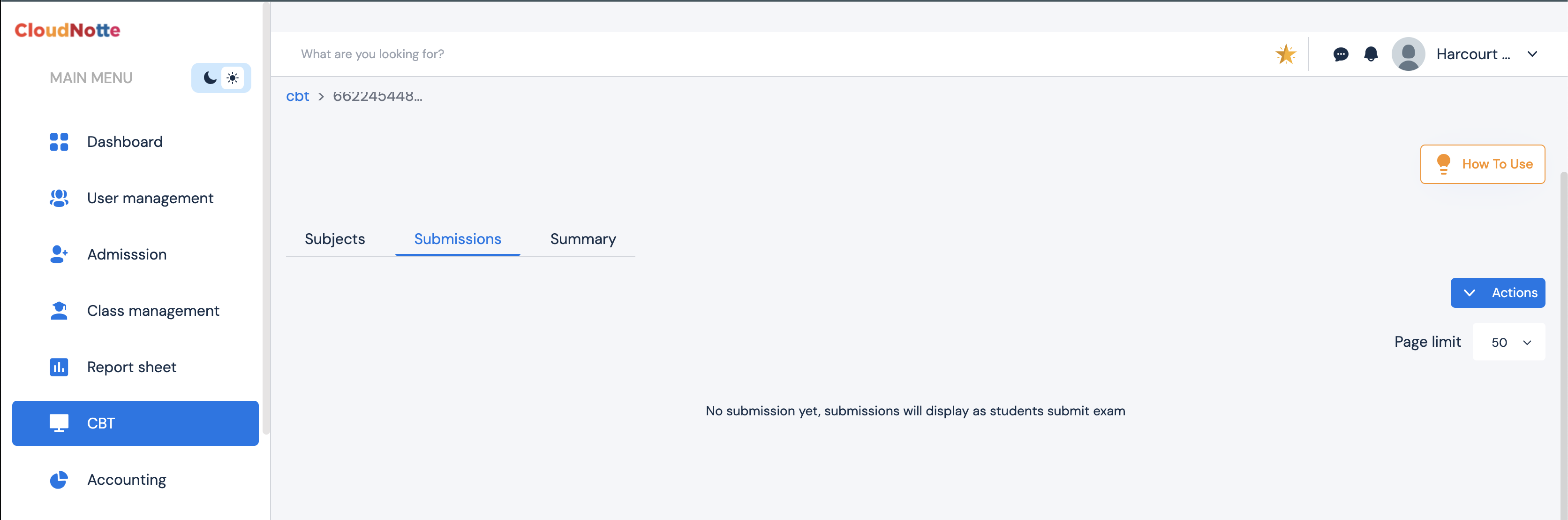Click the gold star favorites icon
Image resolution: width=1568 pixels, height=520 pixels.
(1286, 54)
